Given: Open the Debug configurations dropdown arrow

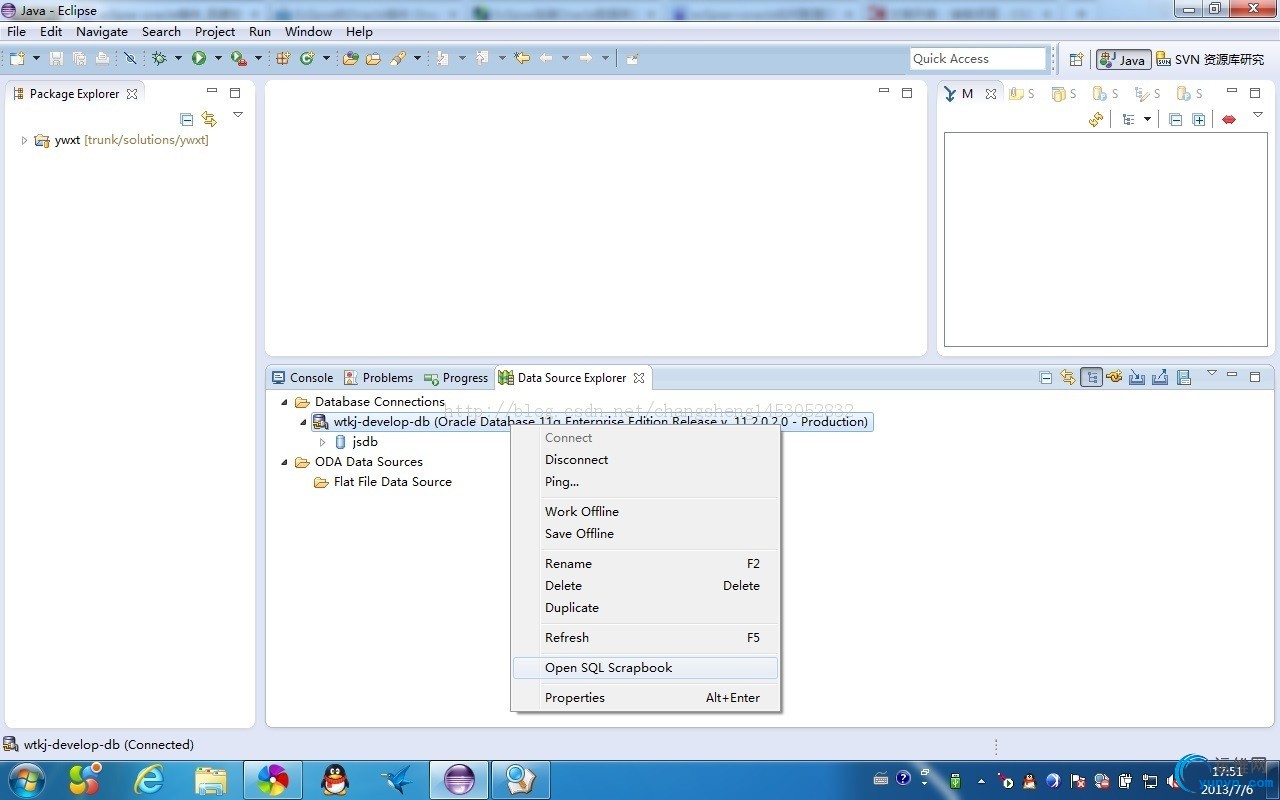Looking at the screenshot, I should (x=178, y=59).
